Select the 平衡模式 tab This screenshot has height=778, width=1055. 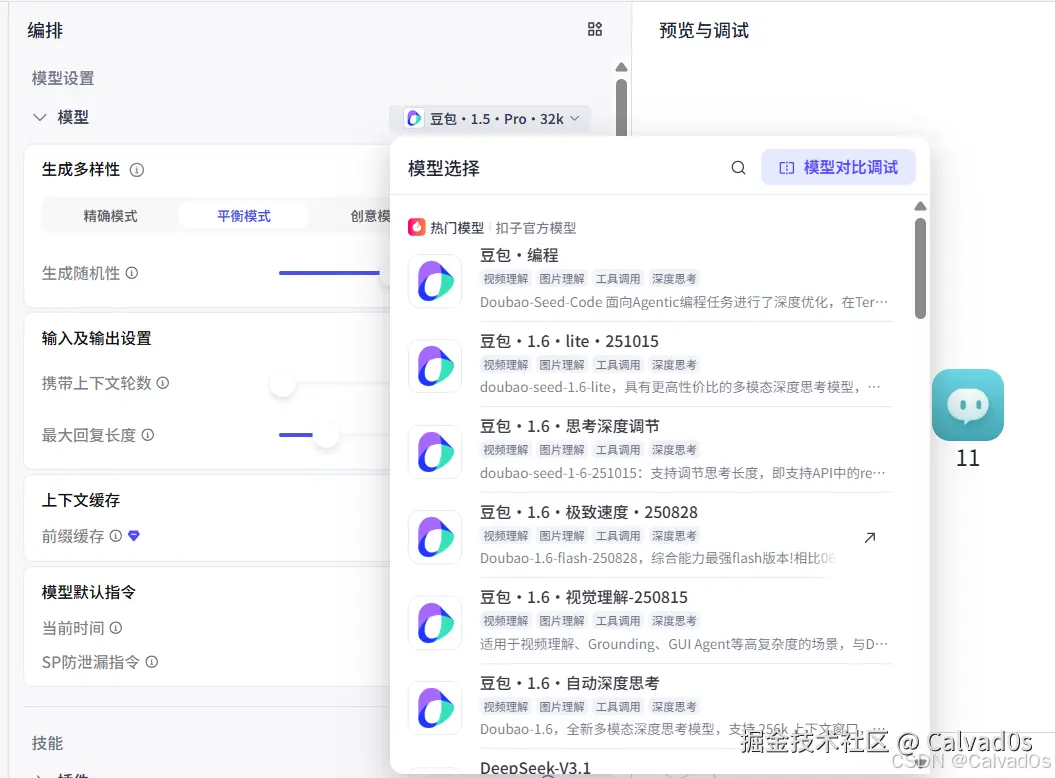tap(244, 216)
